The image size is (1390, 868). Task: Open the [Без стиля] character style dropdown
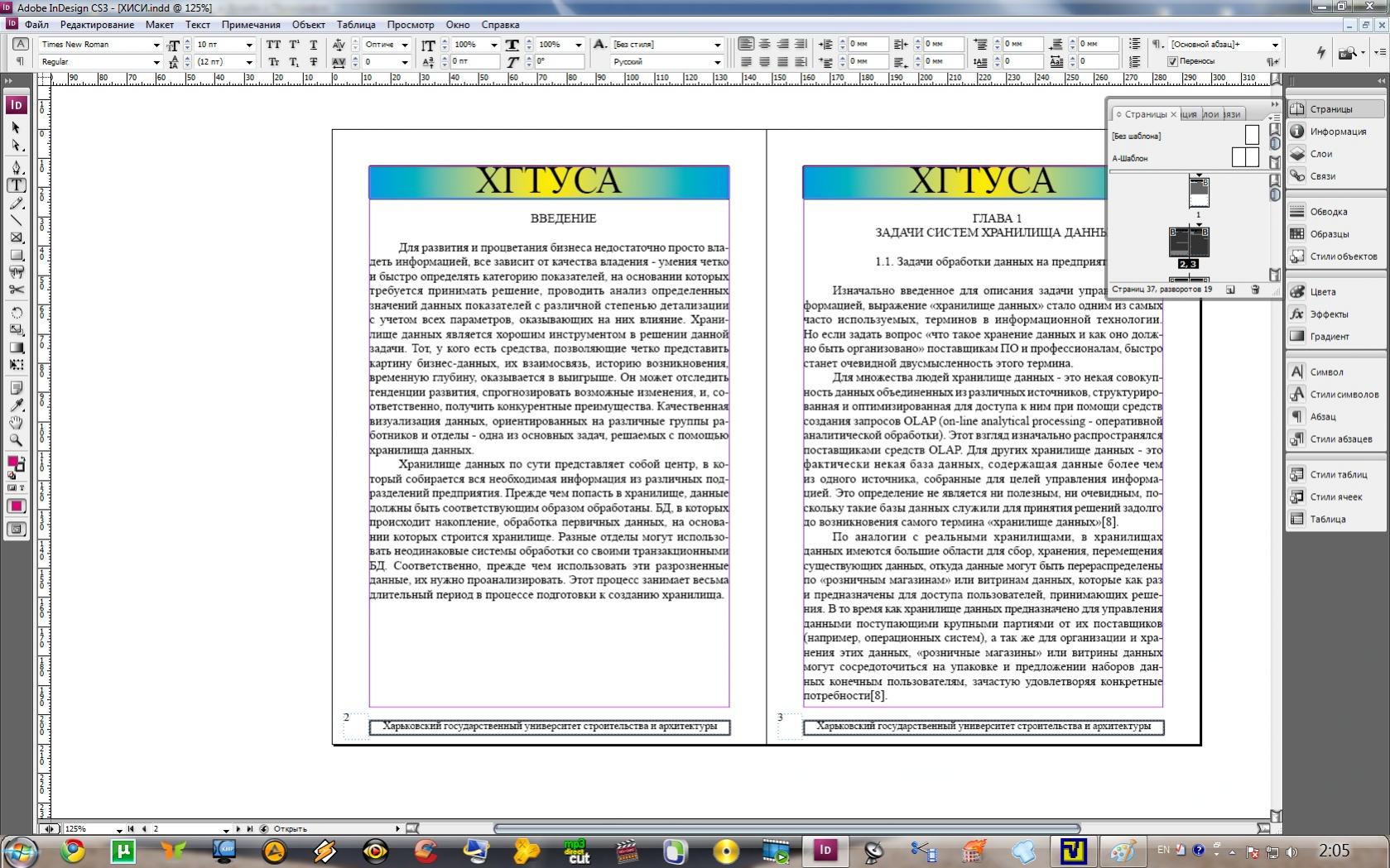point(718,45)
